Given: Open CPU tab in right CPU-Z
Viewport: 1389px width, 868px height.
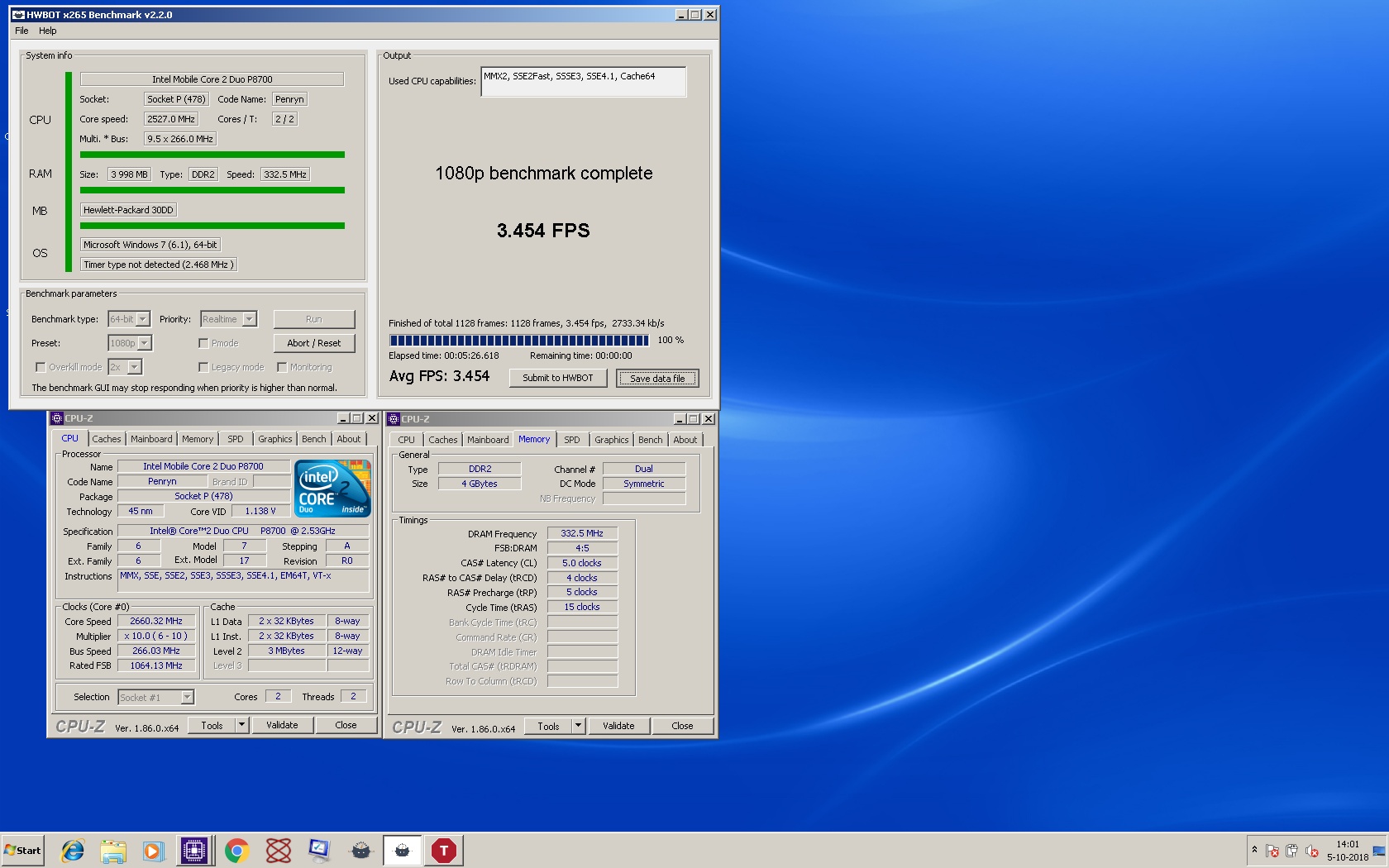Looking at the screenshot, I should (407, 440).
